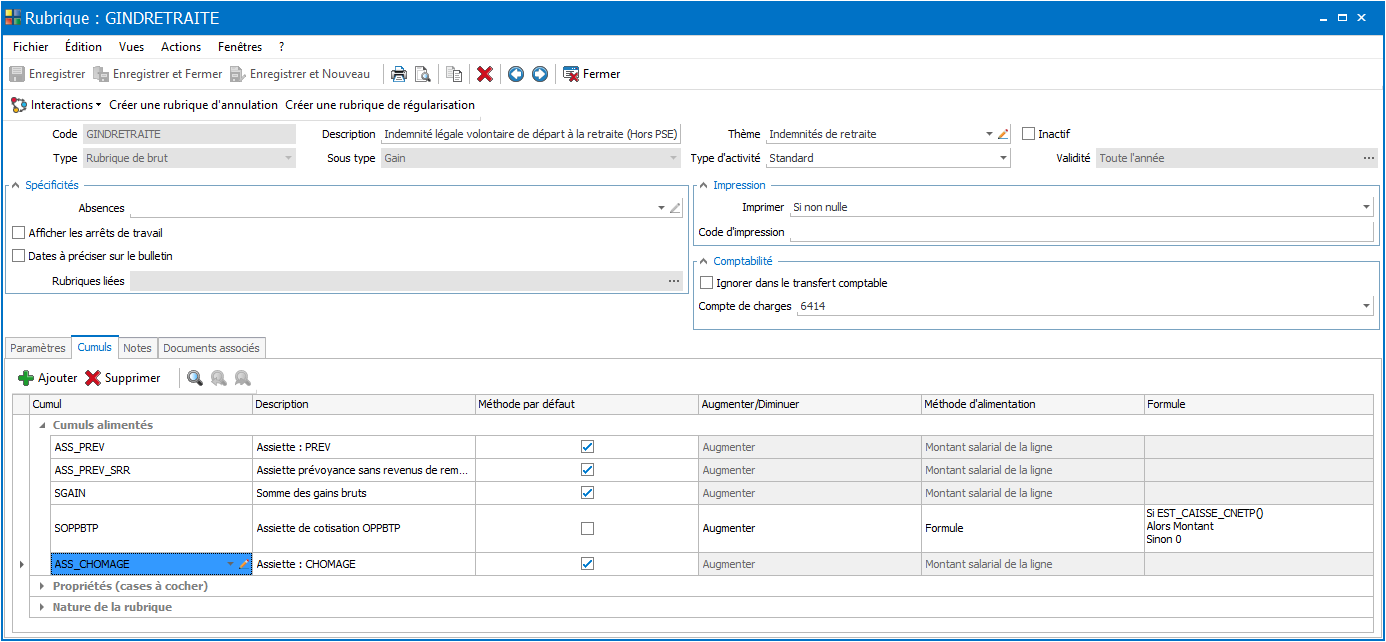Screen dimensions: 1386x642
Task: Open the Absences dropdown arrow
Action: click(x=661, y=208)
